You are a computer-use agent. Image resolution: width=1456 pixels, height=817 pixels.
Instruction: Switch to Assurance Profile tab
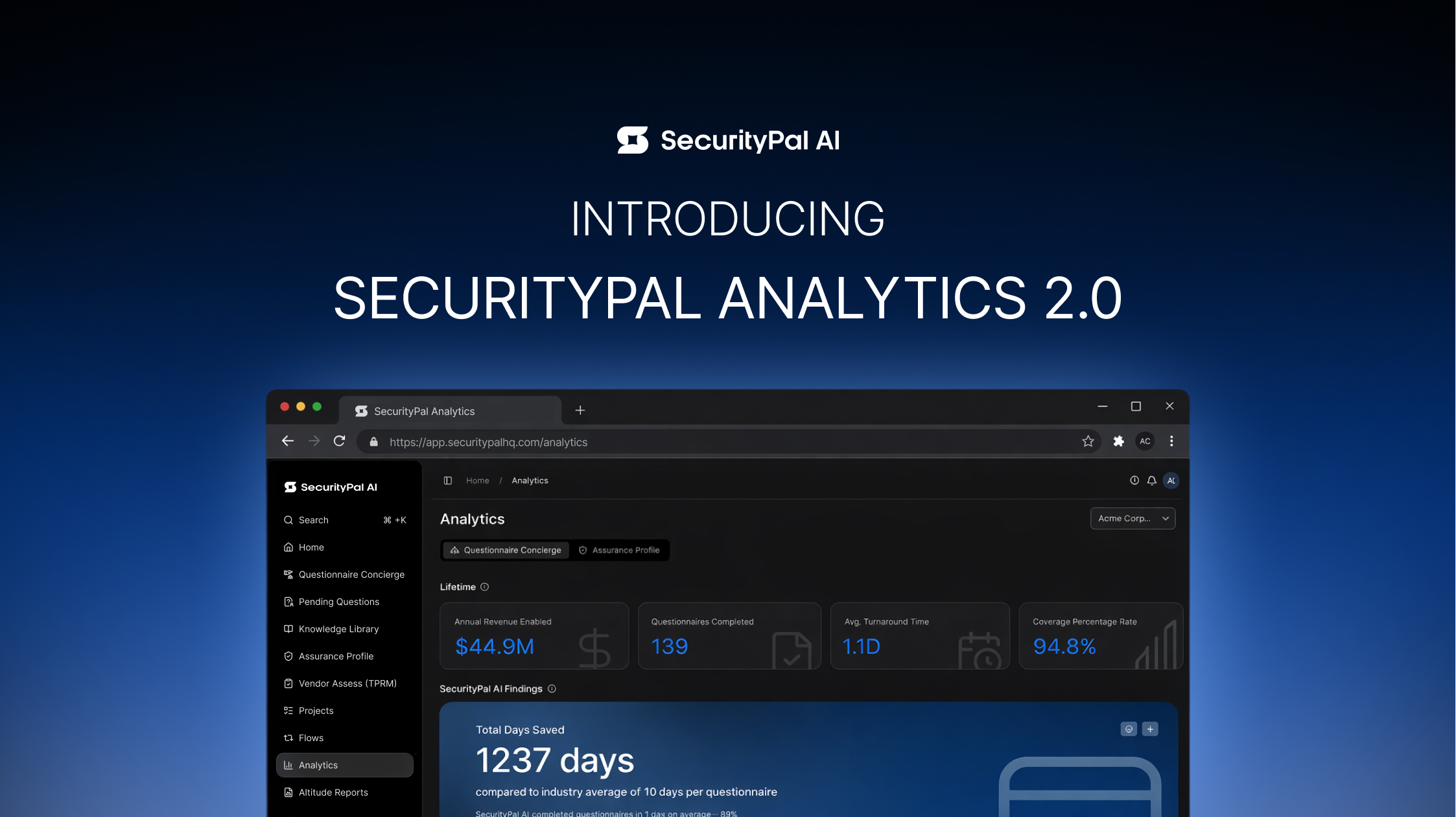(x=619, y=550)
